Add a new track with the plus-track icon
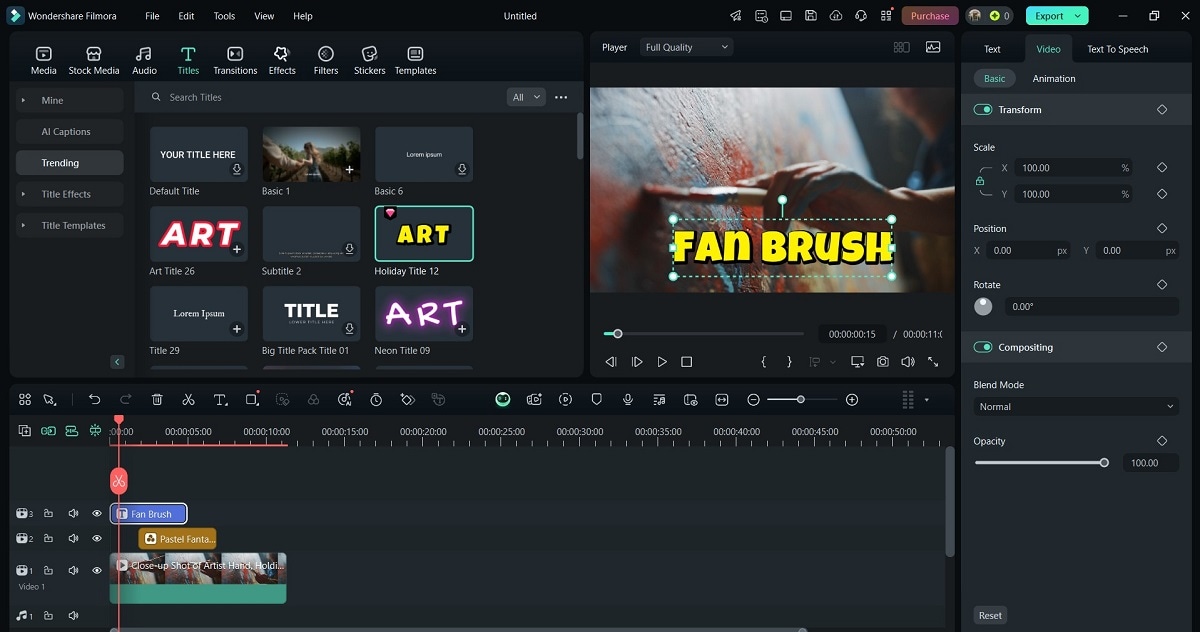1200x632 pixels. pos(24,430)
